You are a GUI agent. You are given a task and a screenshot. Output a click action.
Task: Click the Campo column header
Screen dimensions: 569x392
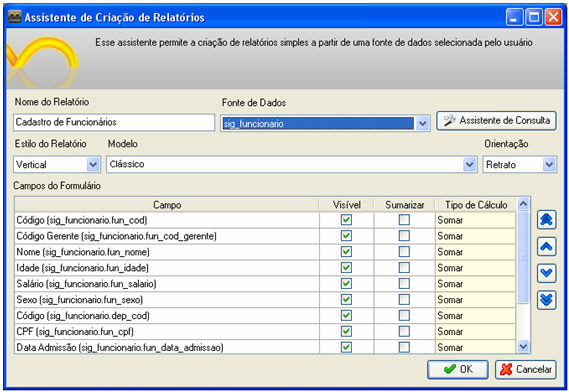[167, 205]
